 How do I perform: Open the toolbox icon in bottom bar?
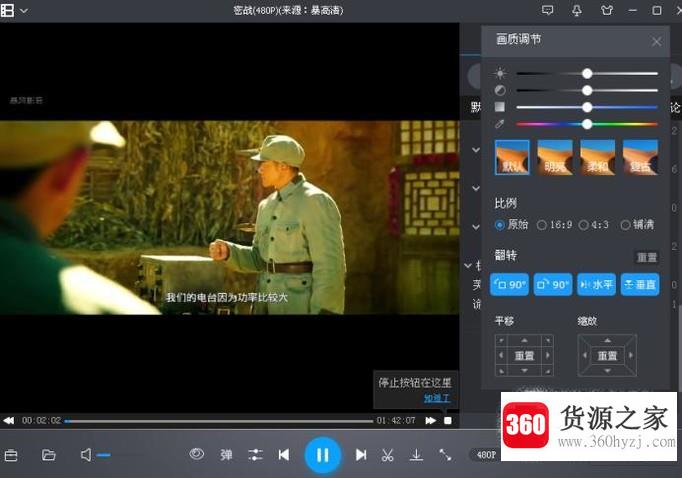click(11, 455)
